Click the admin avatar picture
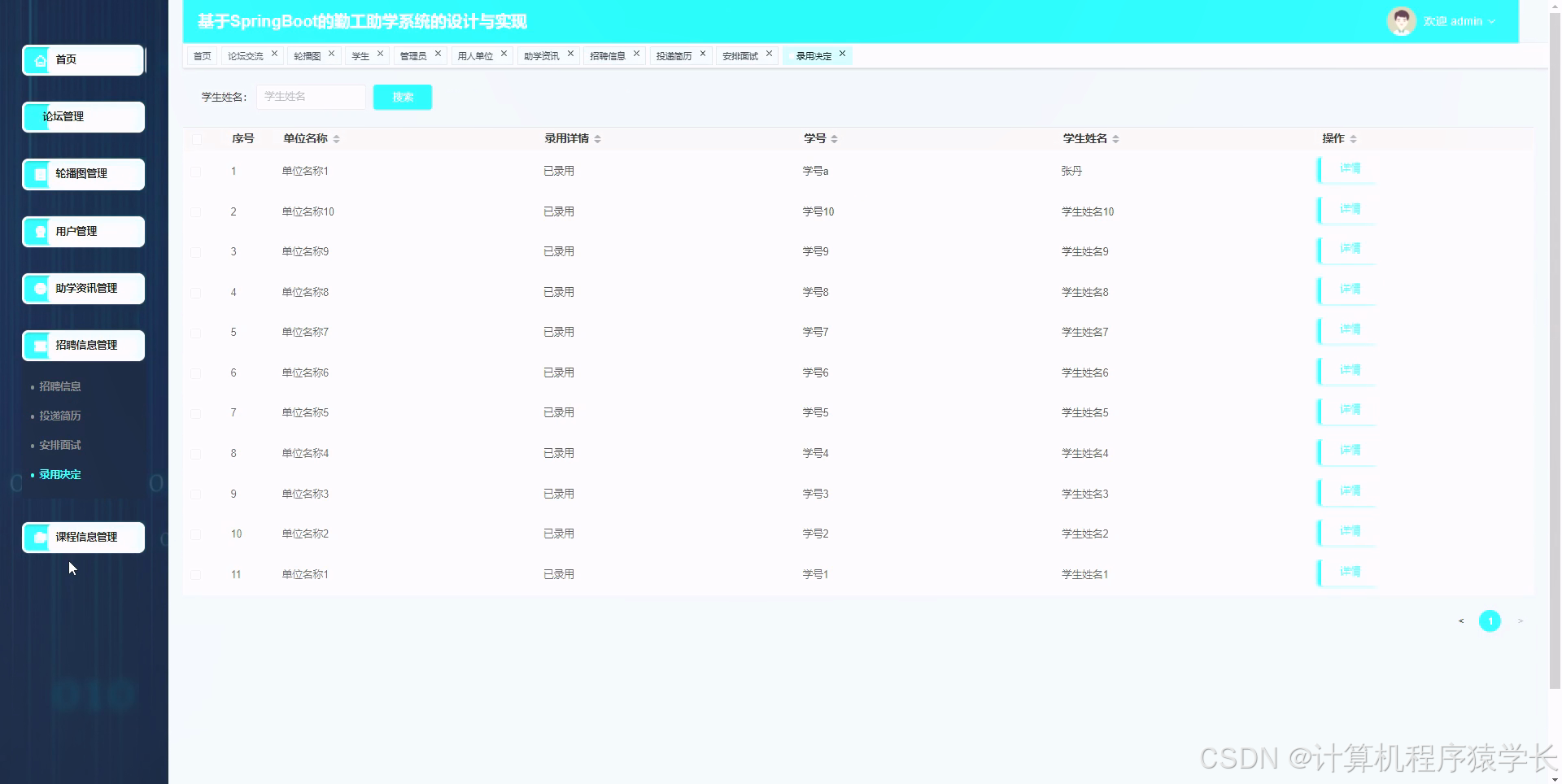The height and width of the screenshot is (784, 1562). pos(1401,21)
